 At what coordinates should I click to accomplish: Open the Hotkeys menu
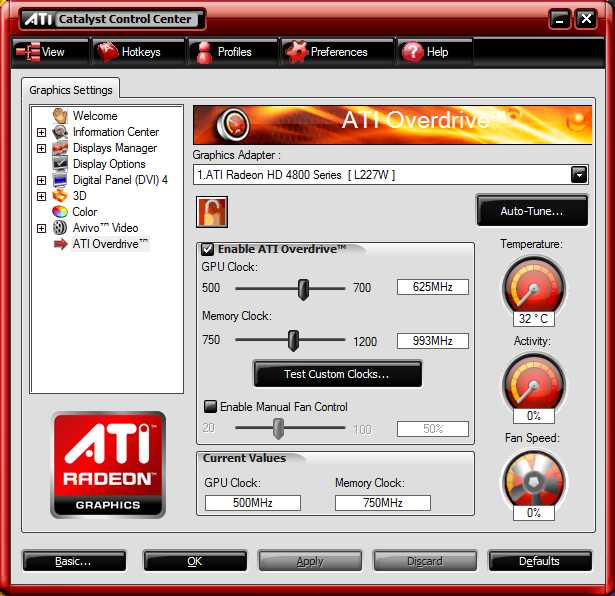click(138, 52)
